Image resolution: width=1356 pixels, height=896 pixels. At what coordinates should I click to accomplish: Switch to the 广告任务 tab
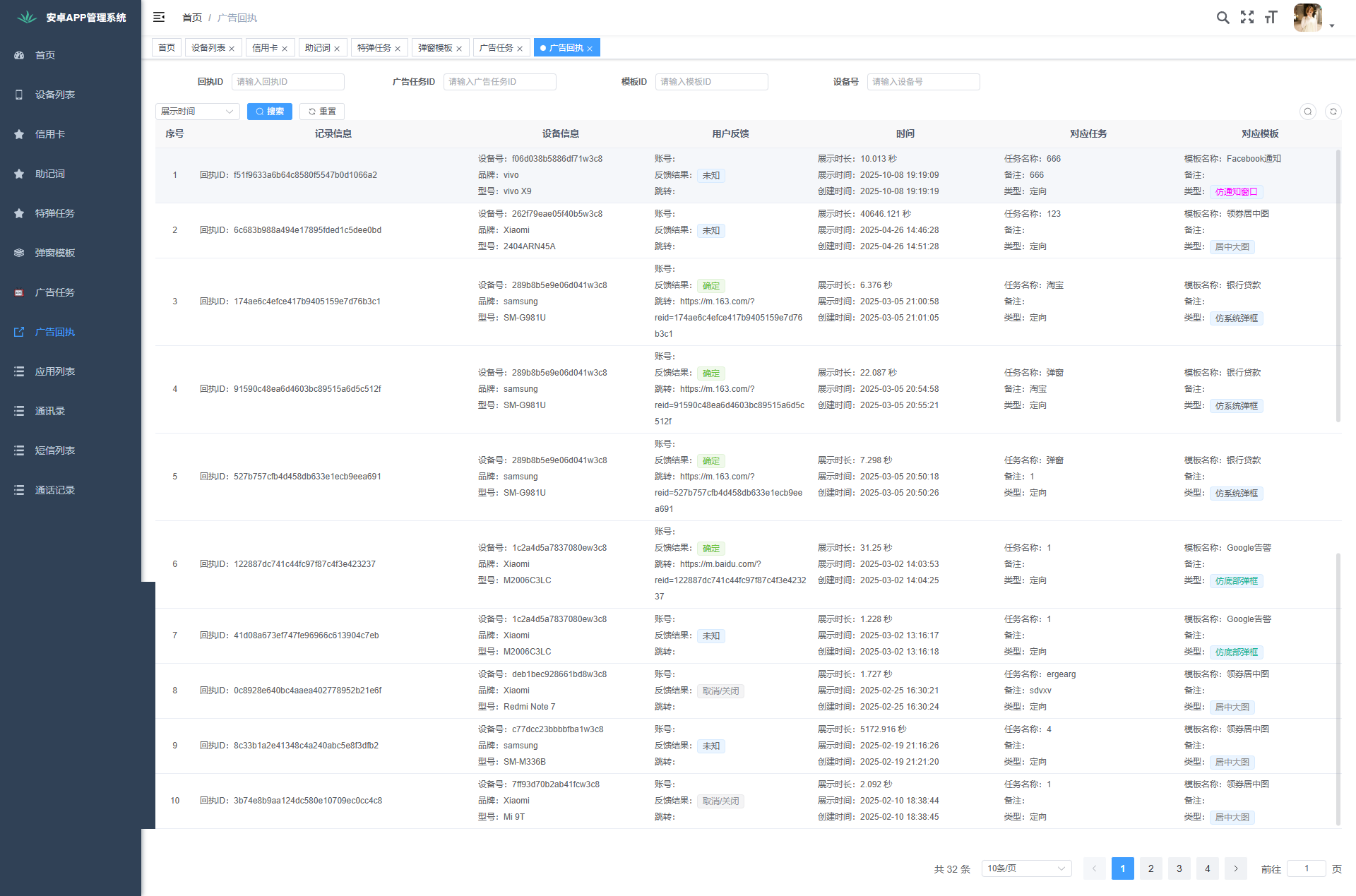tap(496, 47)
